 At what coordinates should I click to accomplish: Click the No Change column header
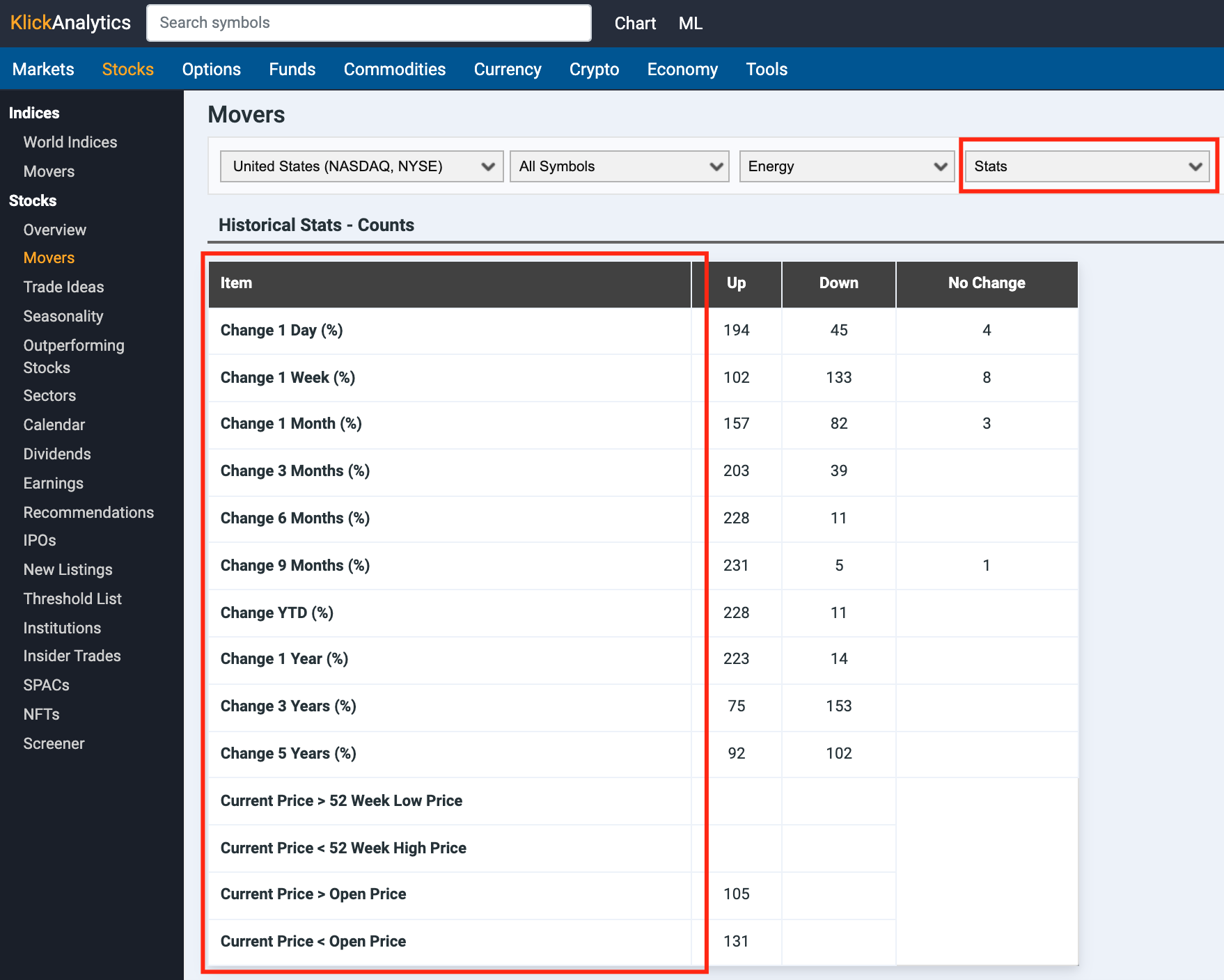tap(987, 283)
